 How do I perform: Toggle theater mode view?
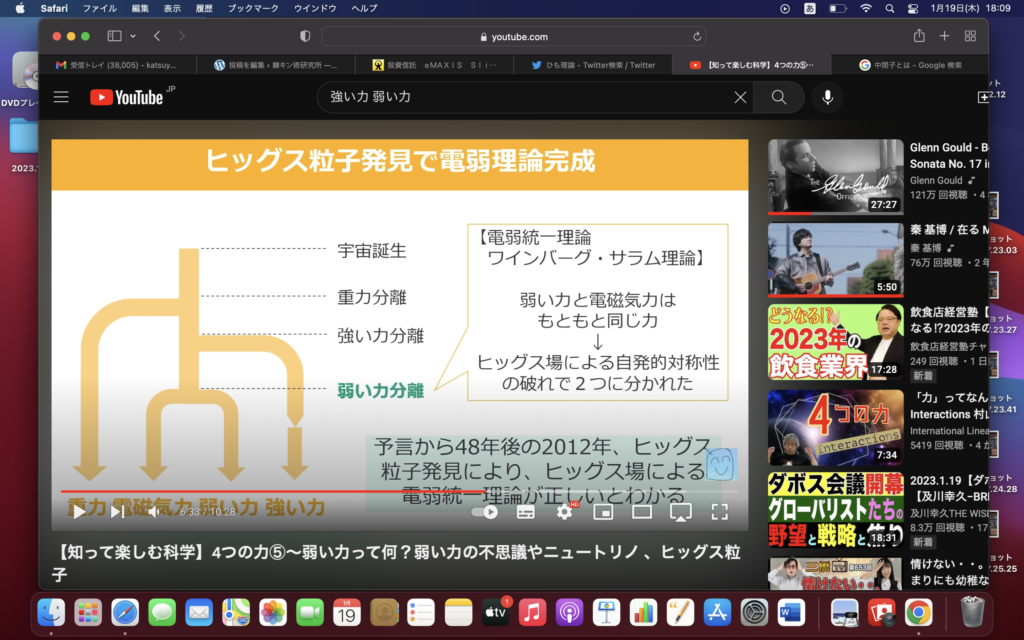pyautogui.click(x=642, y=512)
